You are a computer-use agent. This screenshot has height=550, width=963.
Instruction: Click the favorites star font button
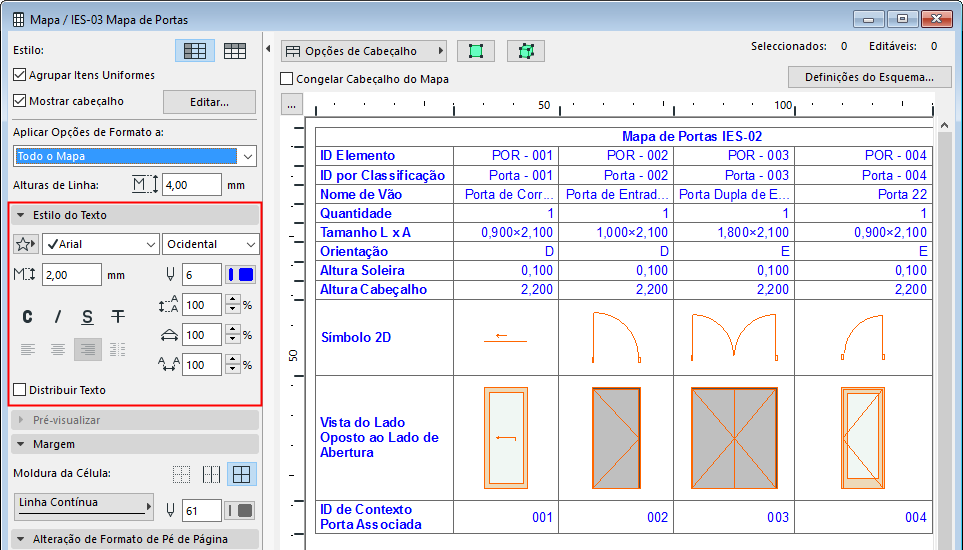click(26, 244)
